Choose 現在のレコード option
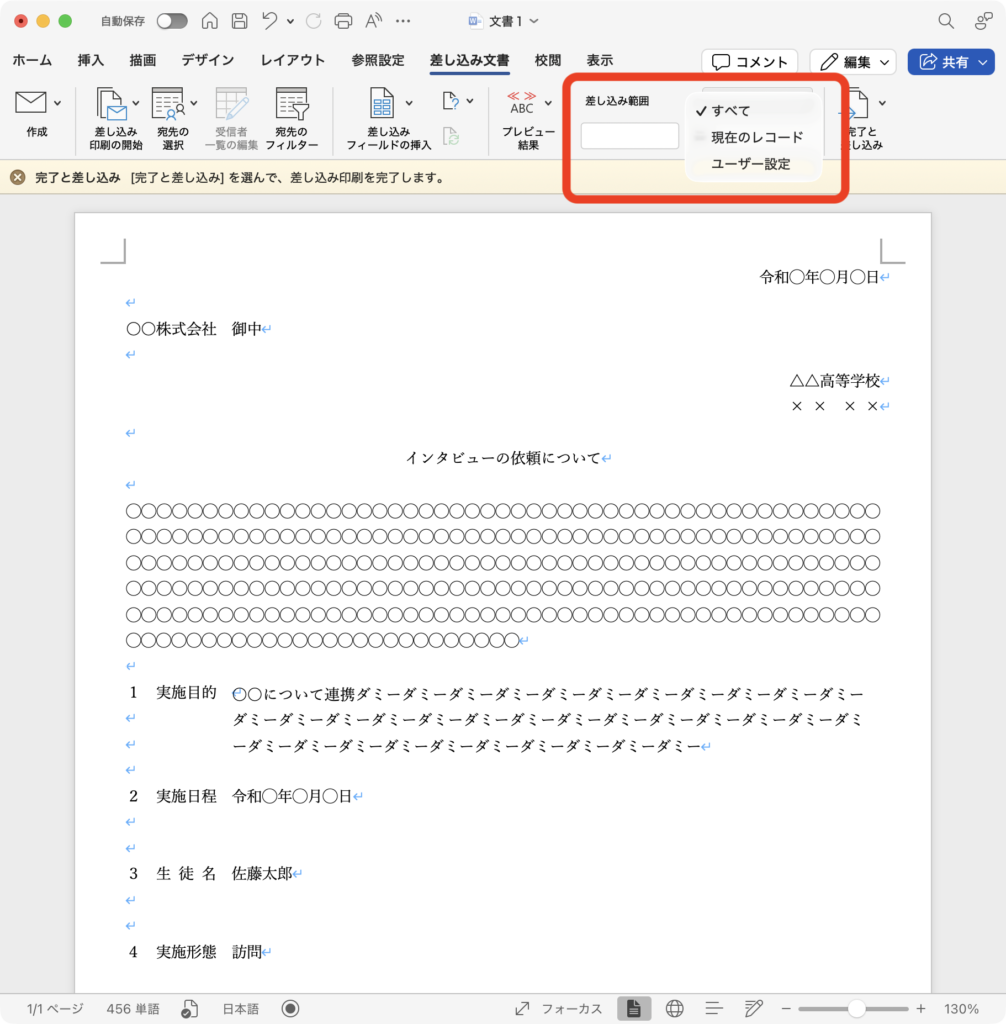1006x1024 pixels. point(756,137)
